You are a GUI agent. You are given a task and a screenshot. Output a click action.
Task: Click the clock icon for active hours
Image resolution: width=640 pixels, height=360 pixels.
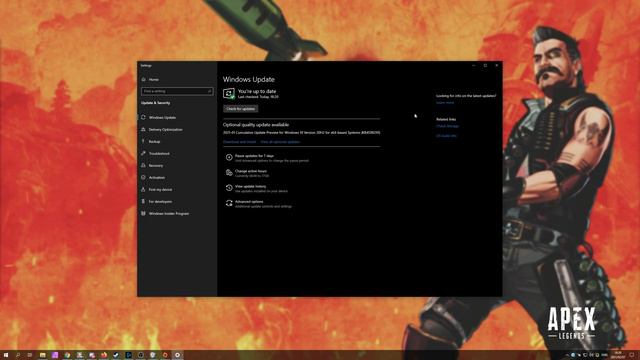tap(229, 173)
